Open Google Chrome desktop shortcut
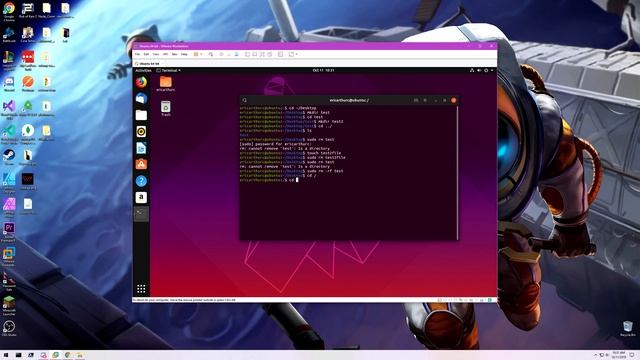 (9, 11)
